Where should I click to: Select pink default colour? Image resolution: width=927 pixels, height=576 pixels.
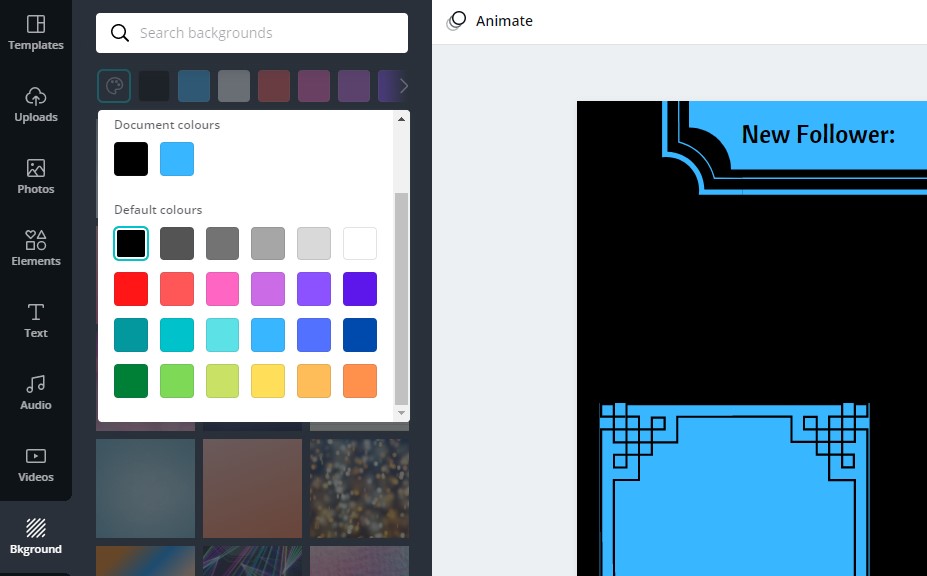coord(222,289)
